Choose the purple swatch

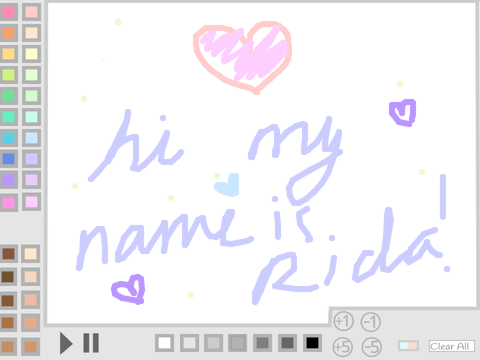(9, 180)
